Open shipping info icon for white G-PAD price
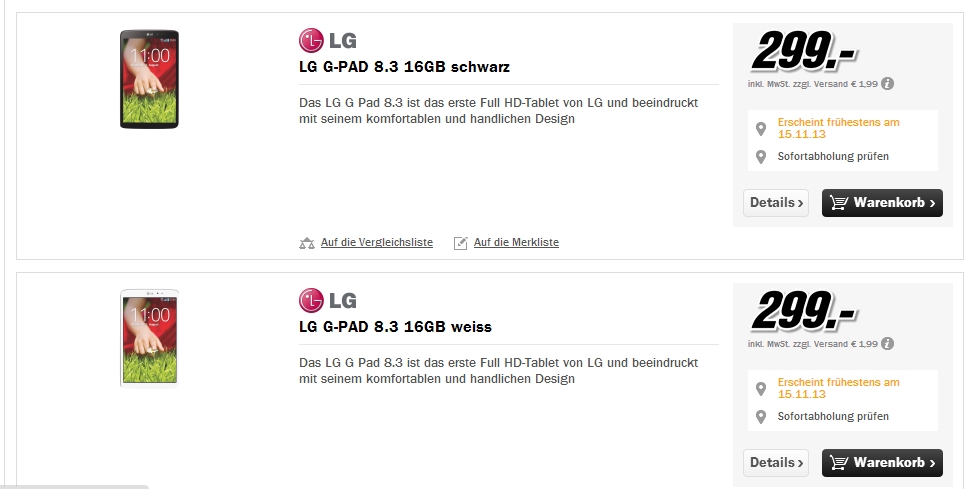 [x=887, y=344]
